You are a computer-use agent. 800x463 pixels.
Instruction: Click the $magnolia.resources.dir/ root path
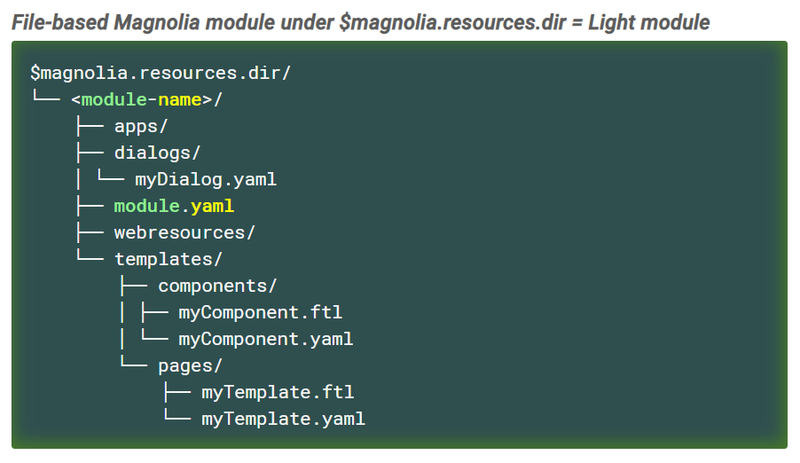[x=160, y=73]
